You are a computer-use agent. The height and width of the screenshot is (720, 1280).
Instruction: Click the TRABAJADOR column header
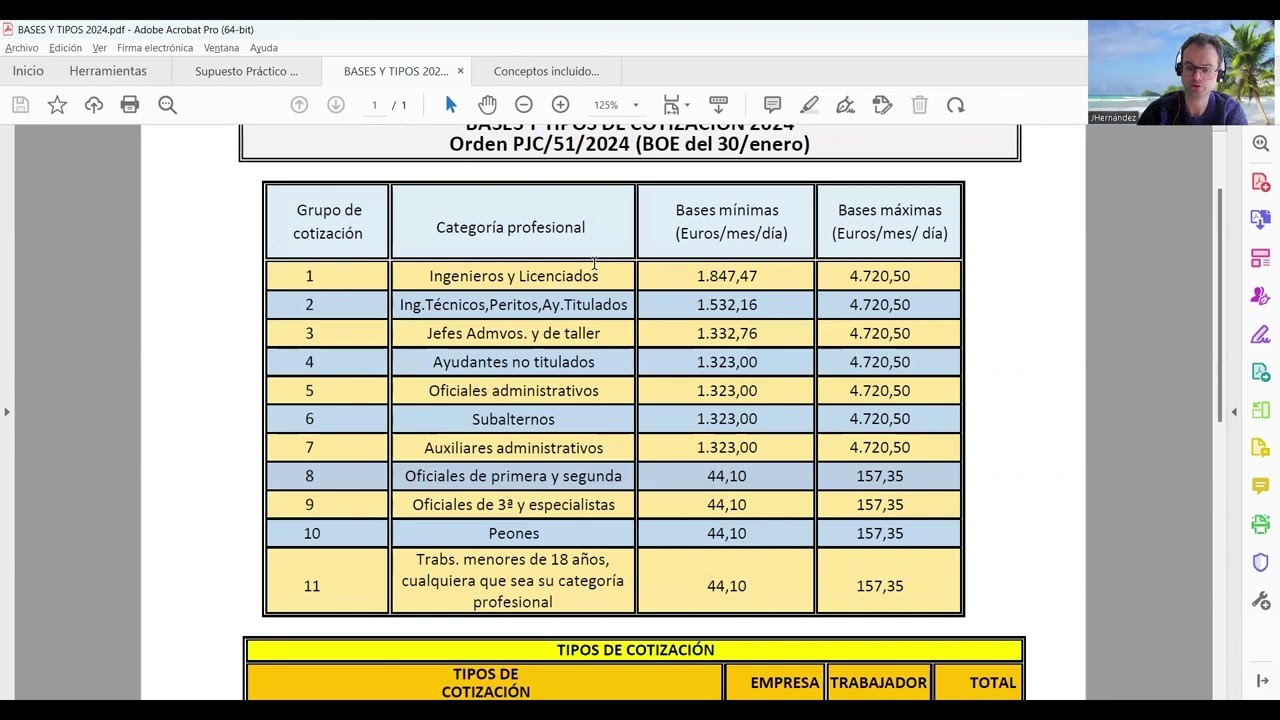coord(878,683)
